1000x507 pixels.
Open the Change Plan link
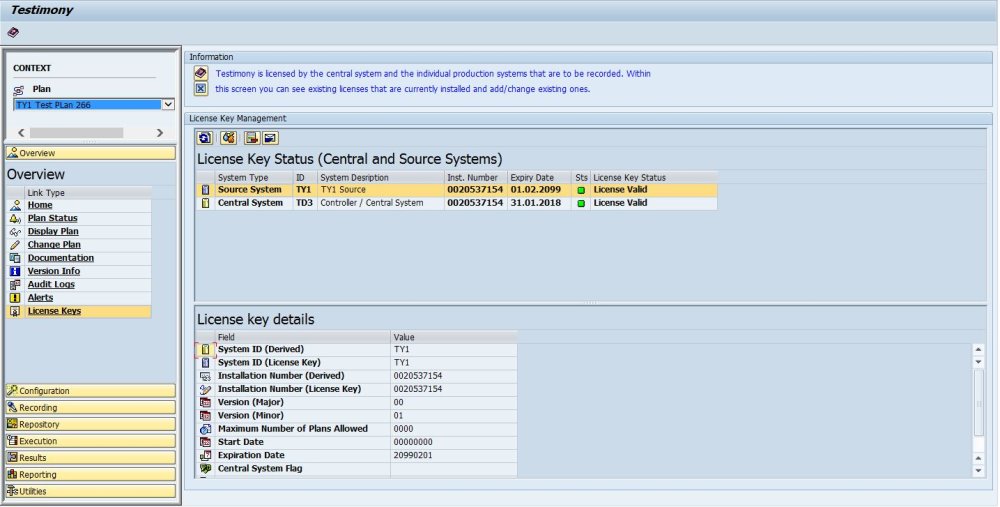click(x=54, y=245)
